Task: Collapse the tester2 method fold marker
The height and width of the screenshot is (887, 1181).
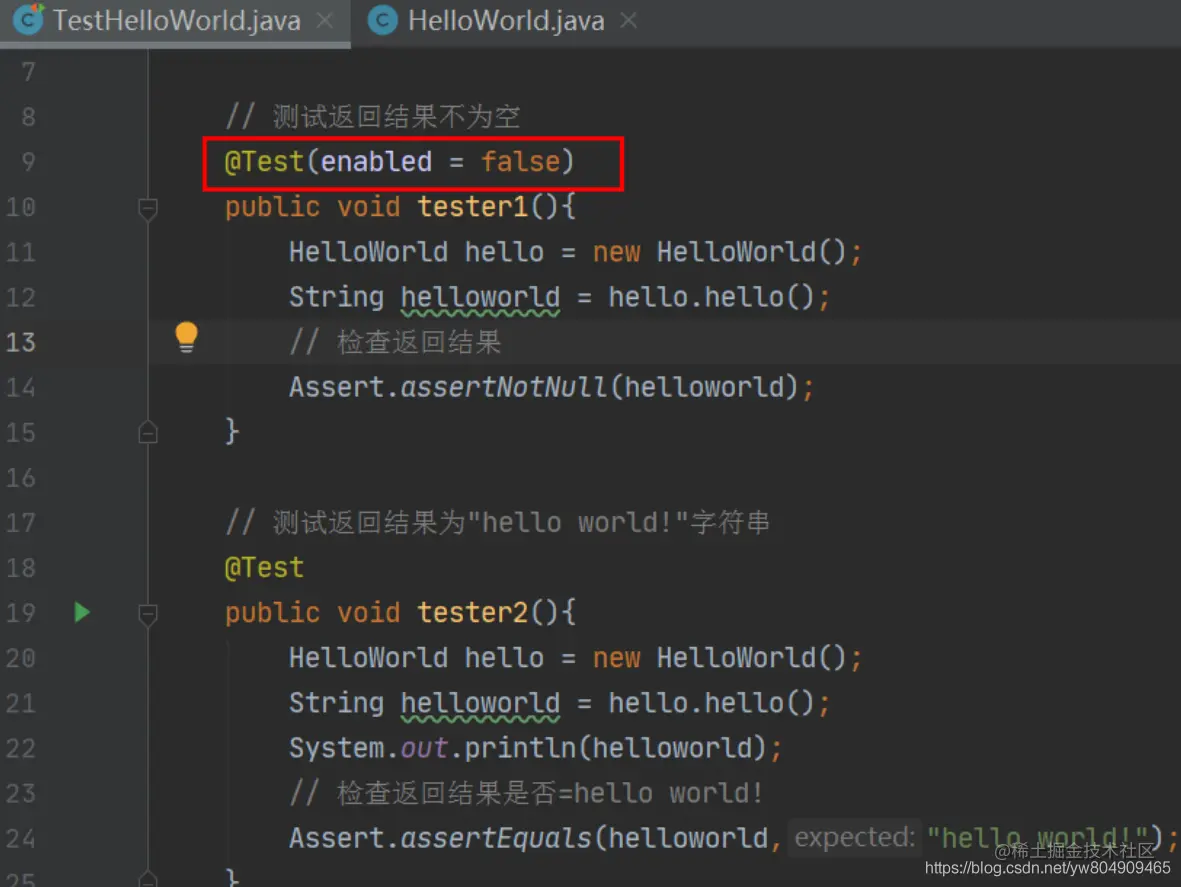Action: click(148, 614)
